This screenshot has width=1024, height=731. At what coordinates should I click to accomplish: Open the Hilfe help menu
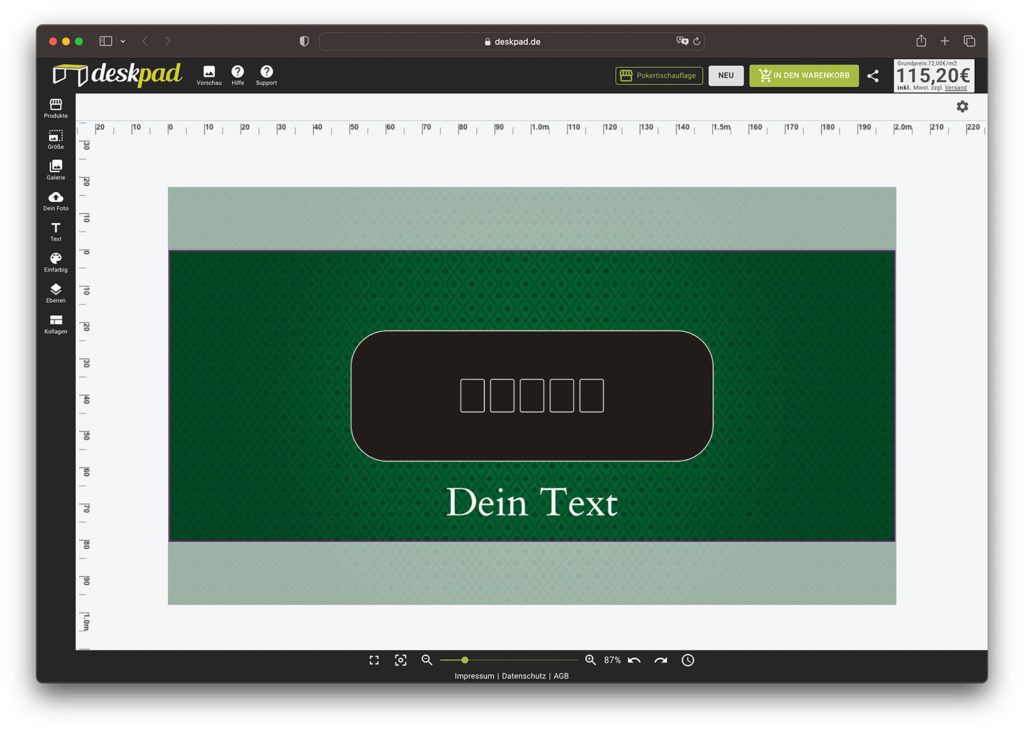(x=238, y=75)
